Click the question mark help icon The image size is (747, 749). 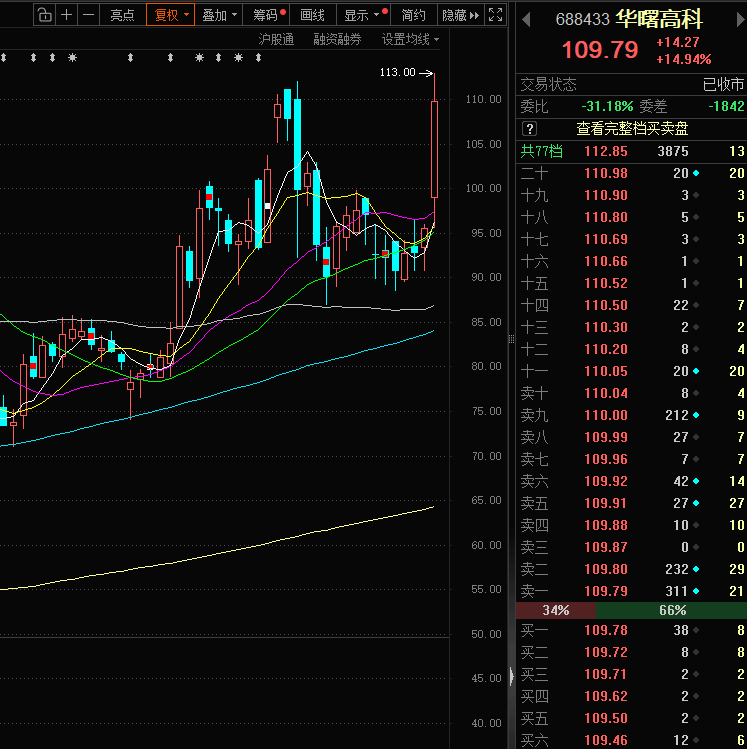529,128
